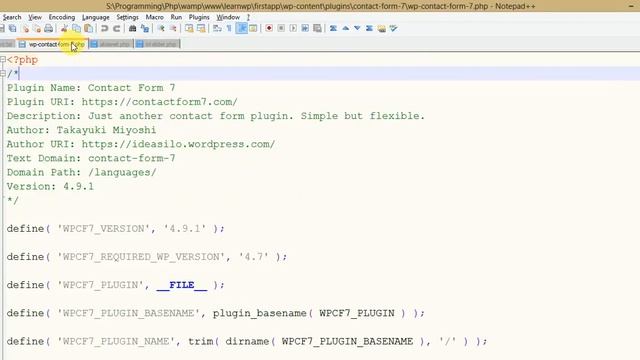Click the Stop Recording macro icon
The height and width of the screenshot is (360, 640).
(281, 28)
